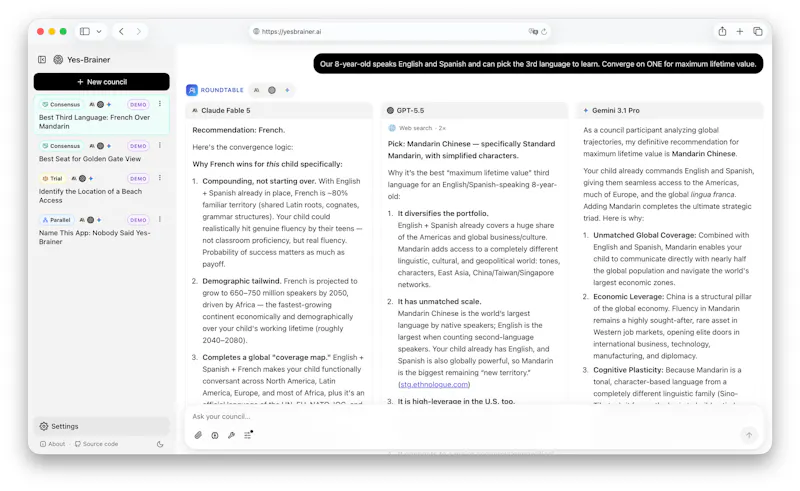Open options menu for Golden Gate View council

160,145
